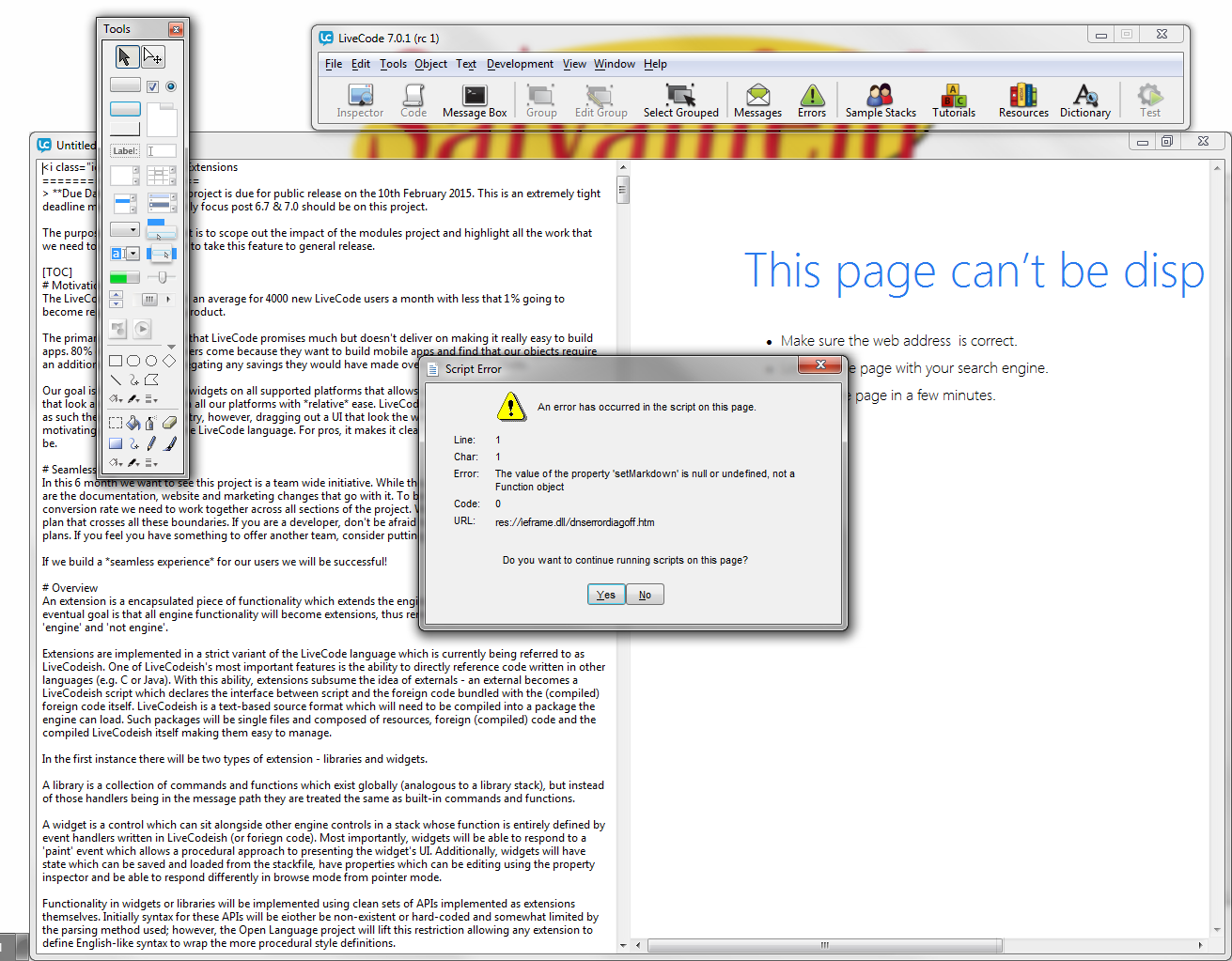Click Yes in Script Error dialog
1232x961 pixels.
click(x=606, y=595)
